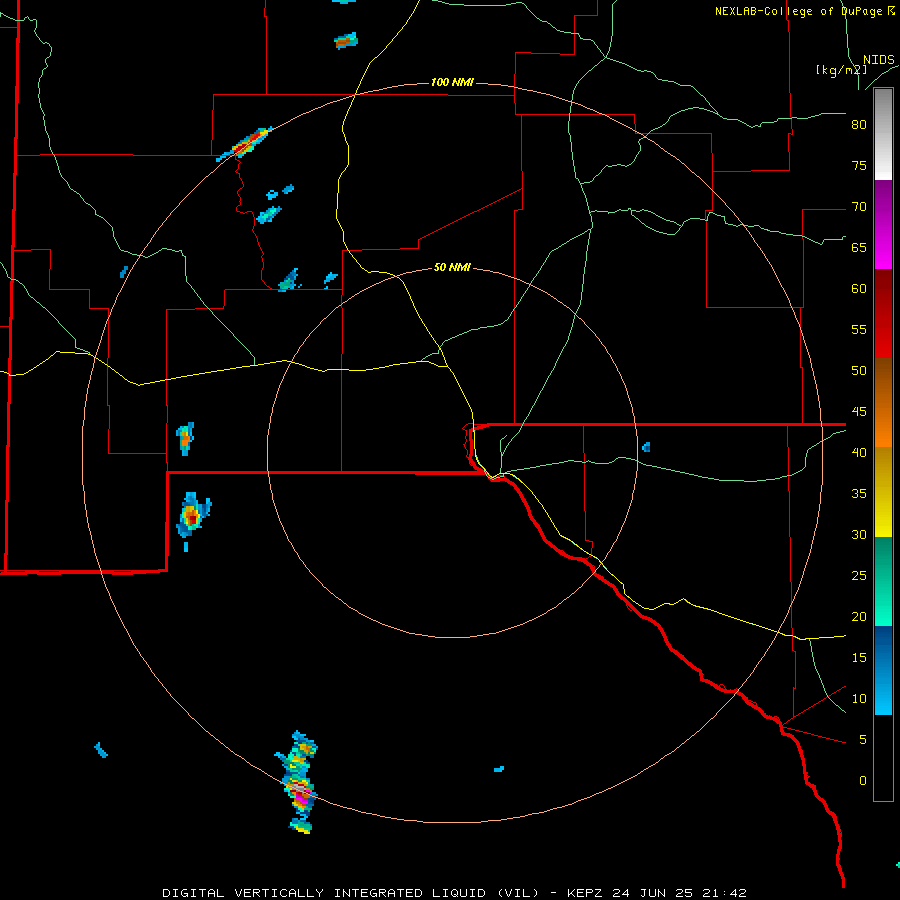Click the small storm cell at top center
The height and width of the screenshot is (900, 900).
point(346,41)
